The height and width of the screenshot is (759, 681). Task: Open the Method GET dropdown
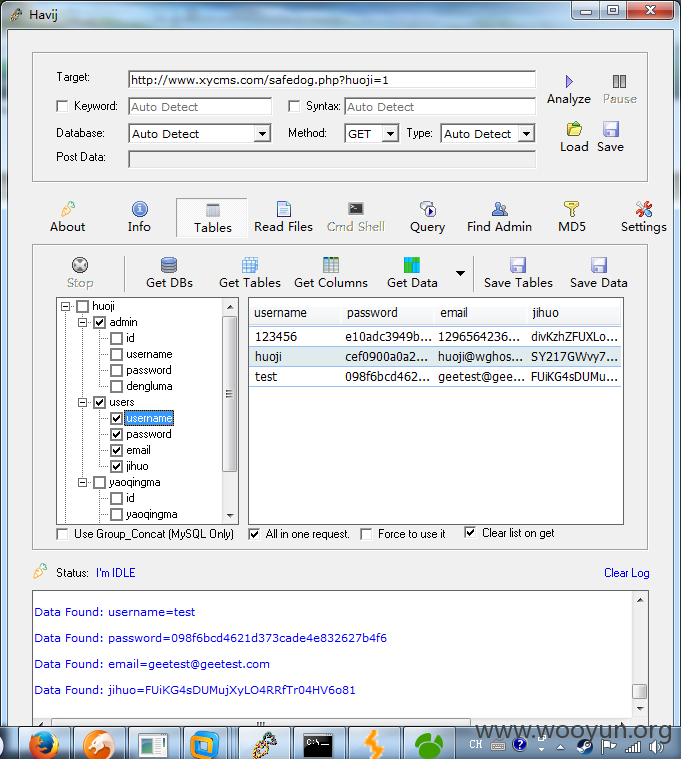(390, 134)
